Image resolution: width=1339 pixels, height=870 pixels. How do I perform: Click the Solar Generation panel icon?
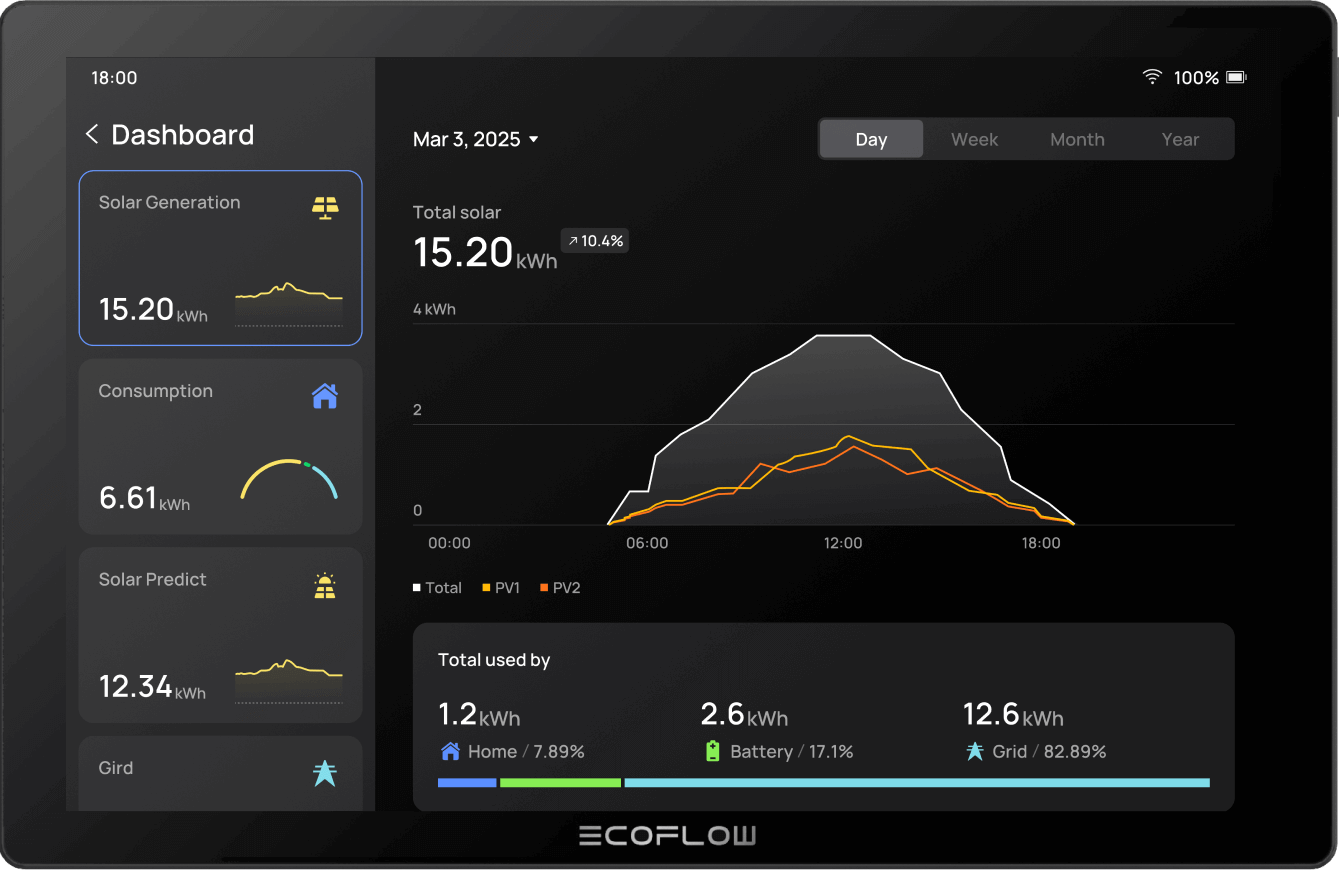[x=324, y=207]
